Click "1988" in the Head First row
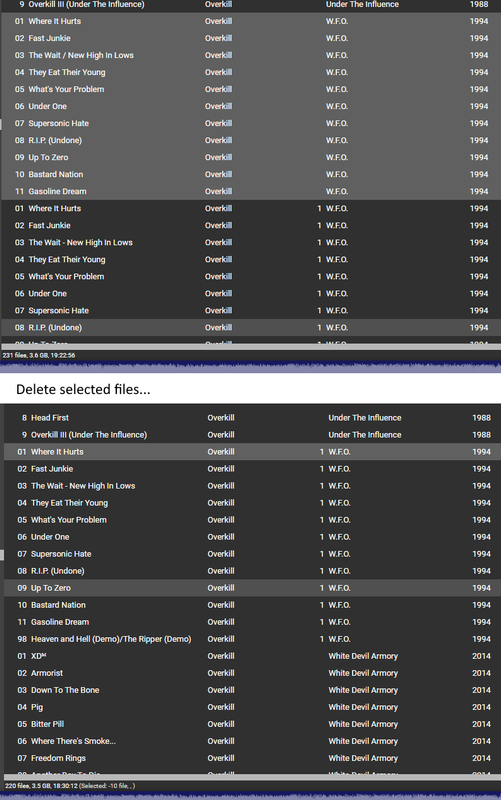This screenshot has height=800, width=501. (481, 418)
